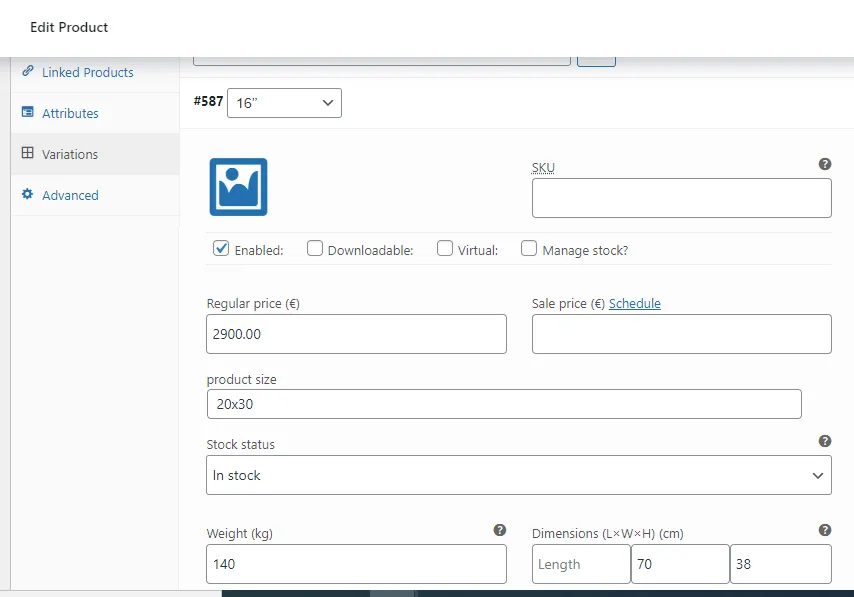Click the Linked Products link icon

pyautogui.click(x=27, y=71)
